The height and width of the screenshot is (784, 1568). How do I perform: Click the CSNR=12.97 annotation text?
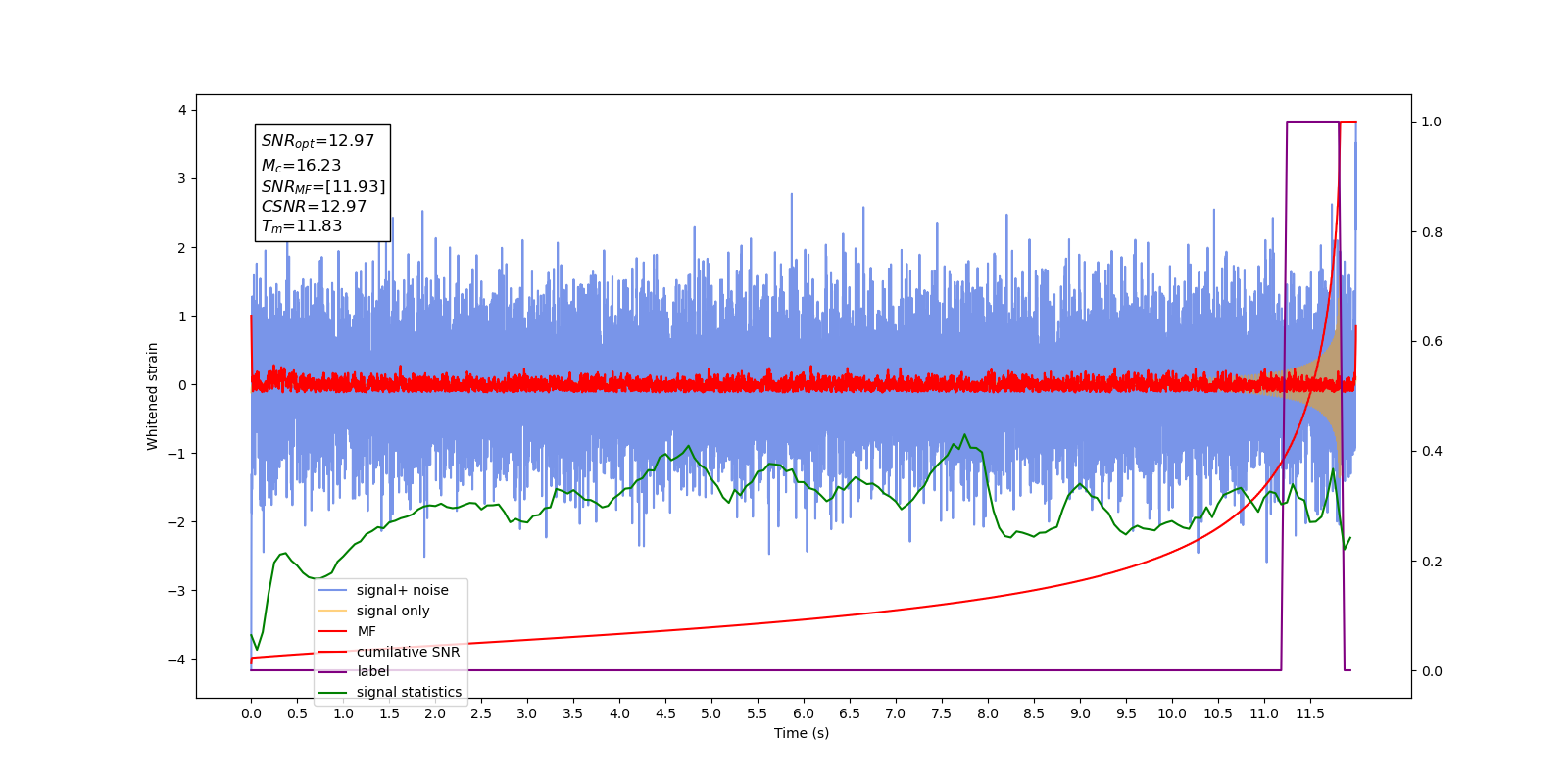pos(314,207)
